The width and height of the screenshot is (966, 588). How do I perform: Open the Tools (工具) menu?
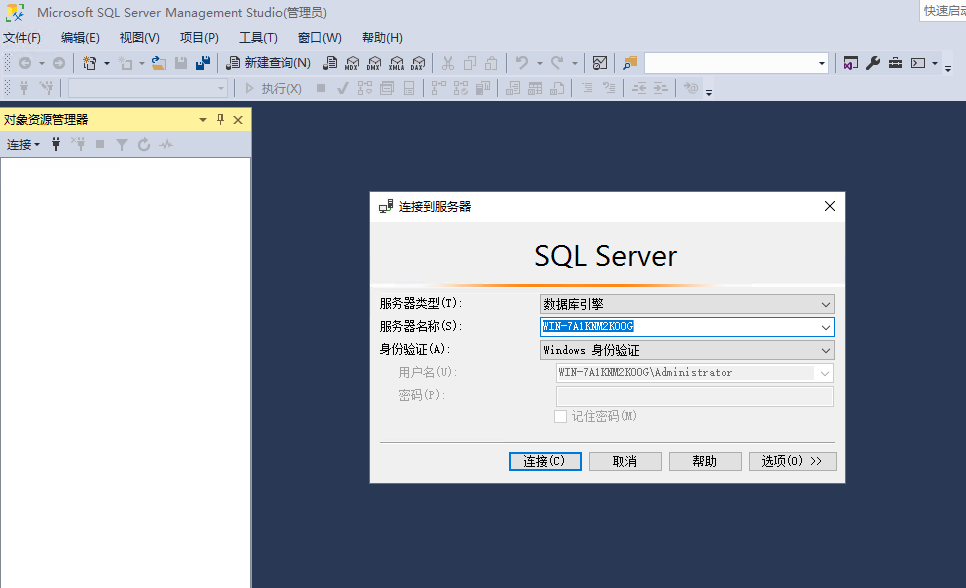tap(258, 38)
